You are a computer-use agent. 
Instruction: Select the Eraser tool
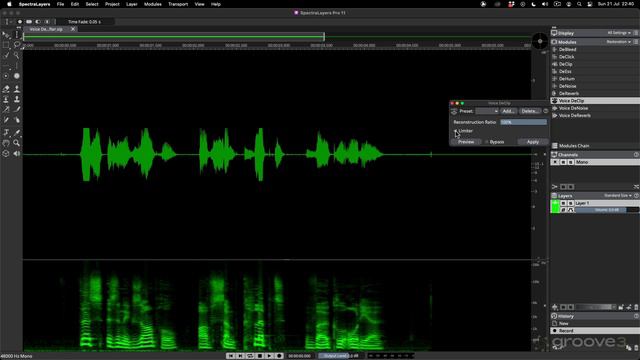[6, 89]
